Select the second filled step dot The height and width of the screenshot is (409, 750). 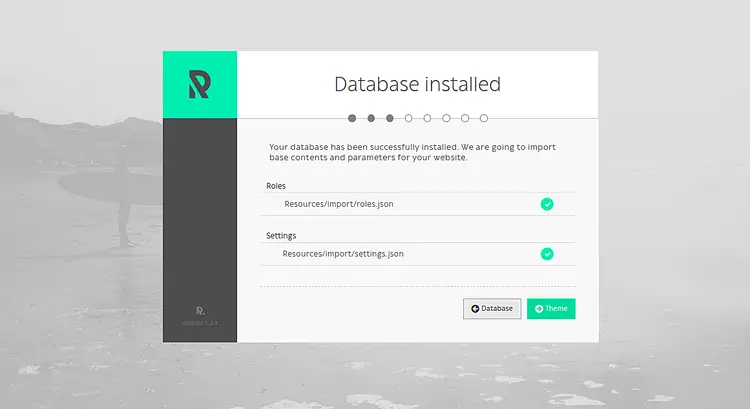[x=371, y=118]
